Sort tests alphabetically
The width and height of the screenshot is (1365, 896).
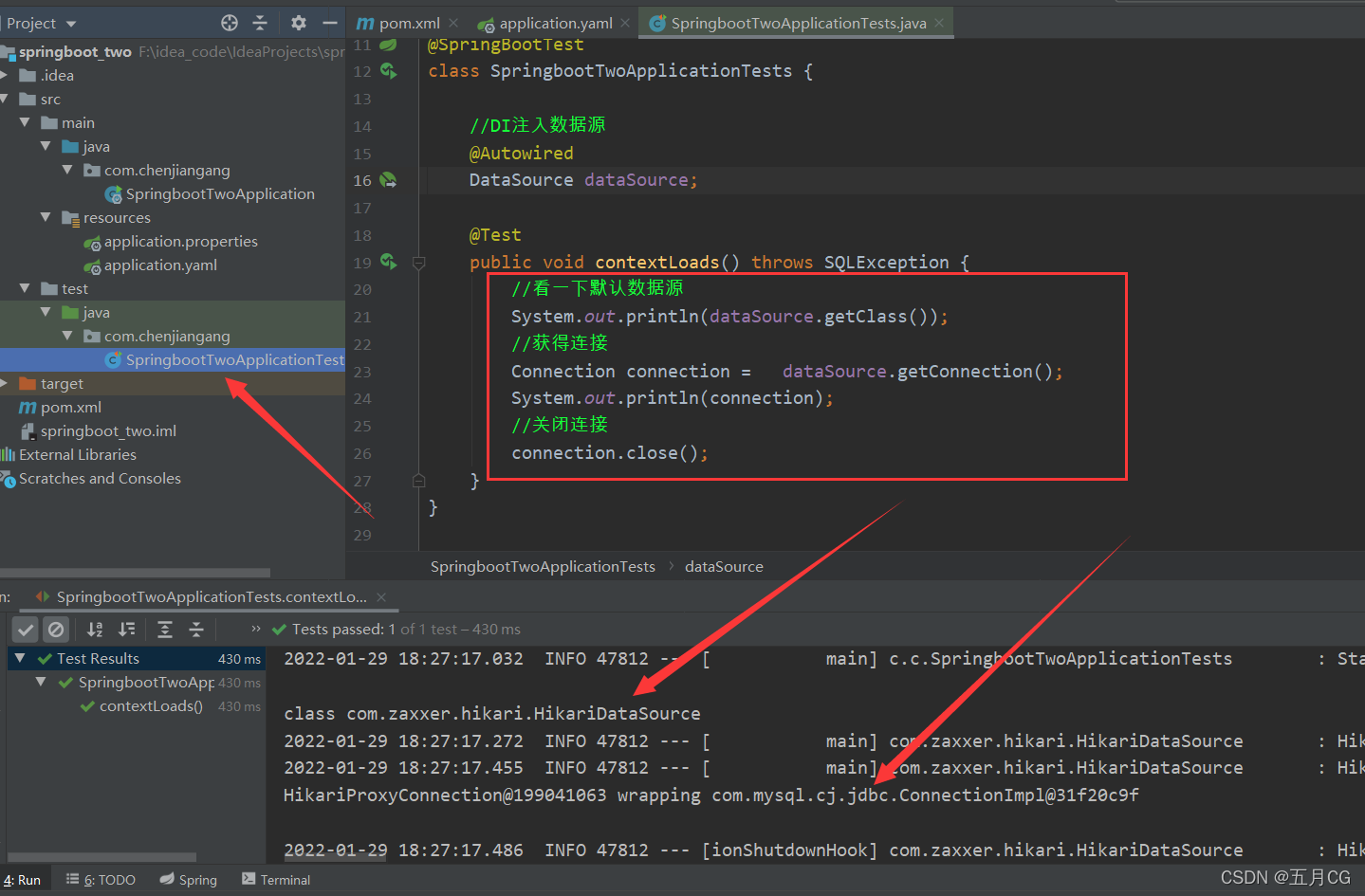95,629
